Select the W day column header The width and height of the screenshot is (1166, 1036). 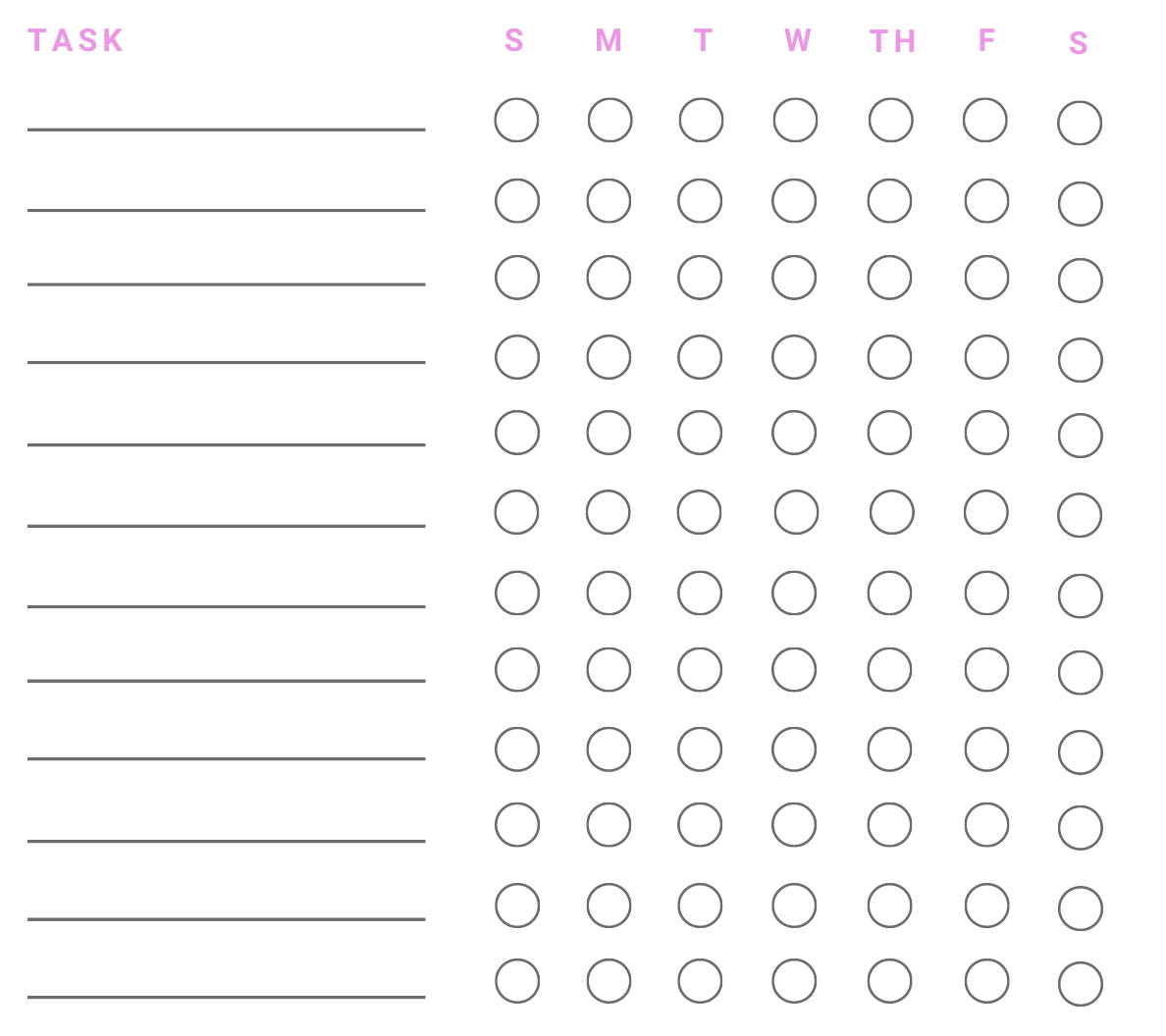797,40
